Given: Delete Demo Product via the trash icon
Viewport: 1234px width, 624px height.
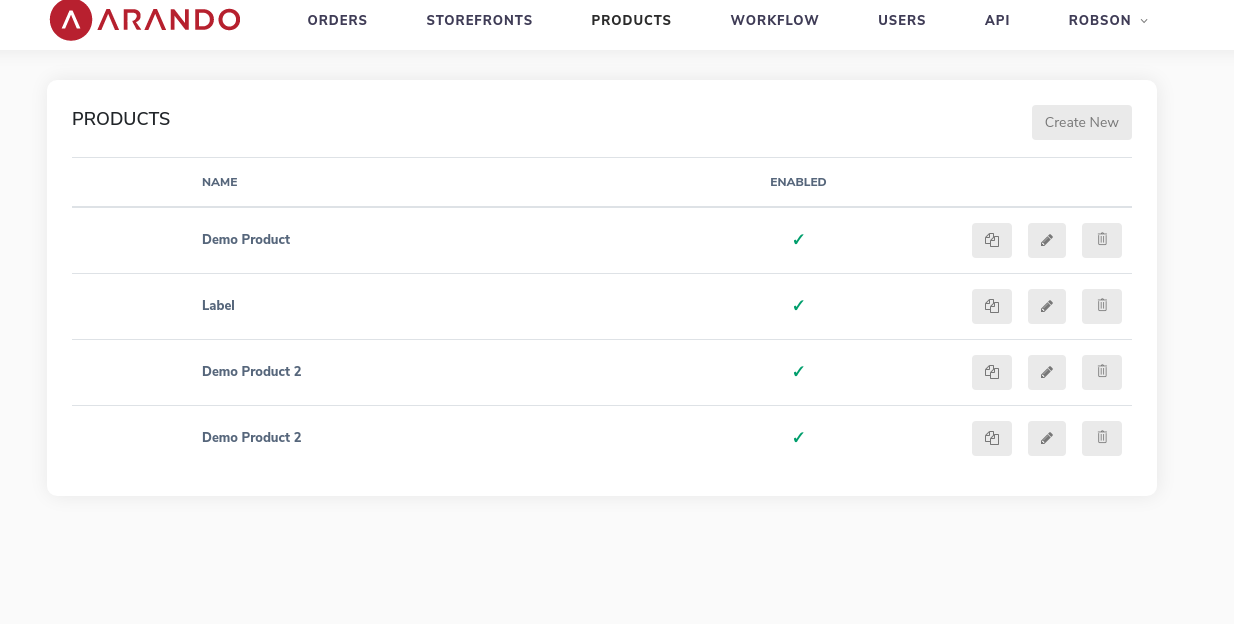Looking at the screenshot, I should tap(1101, 240).
